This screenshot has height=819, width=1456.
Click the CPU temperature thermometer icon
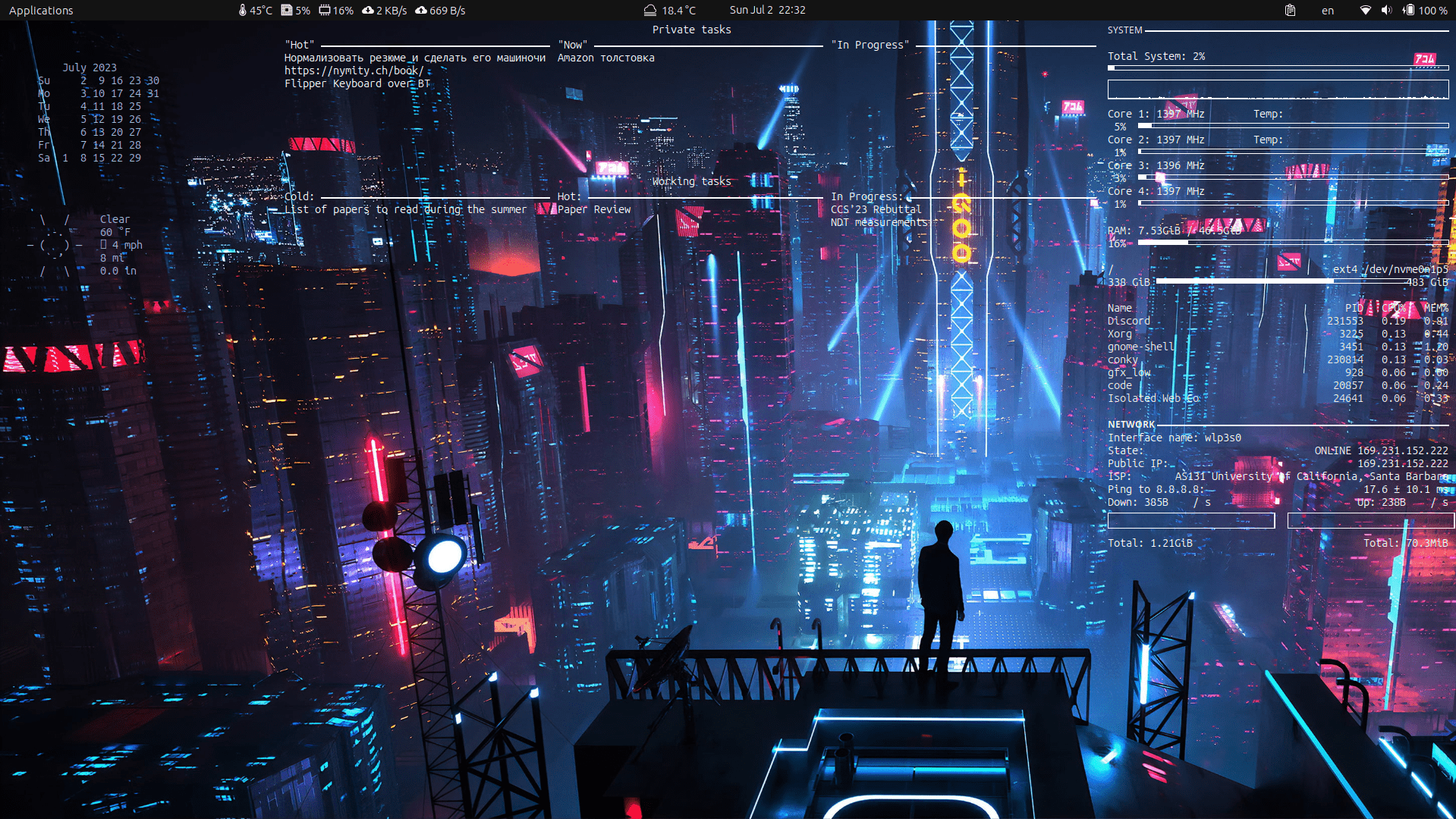click(x=242, y=11)
